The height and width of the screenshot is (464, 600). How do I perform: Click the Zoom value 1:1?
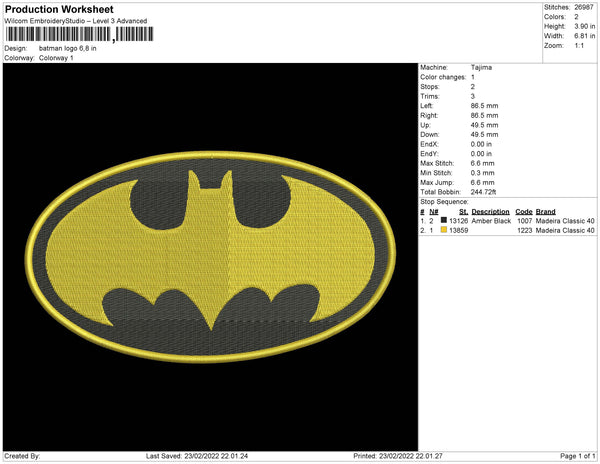click(579, 46)
